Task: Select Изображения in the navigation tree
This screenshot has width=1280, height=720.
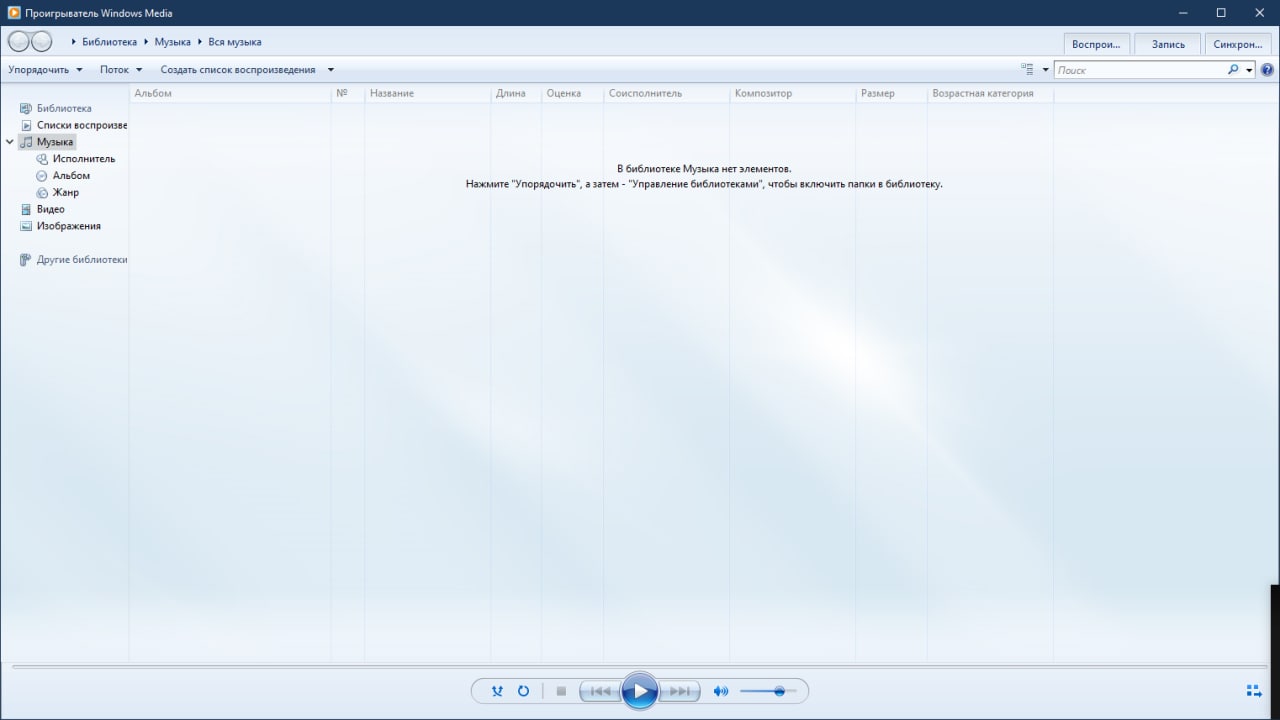Action: click(69, 226)
